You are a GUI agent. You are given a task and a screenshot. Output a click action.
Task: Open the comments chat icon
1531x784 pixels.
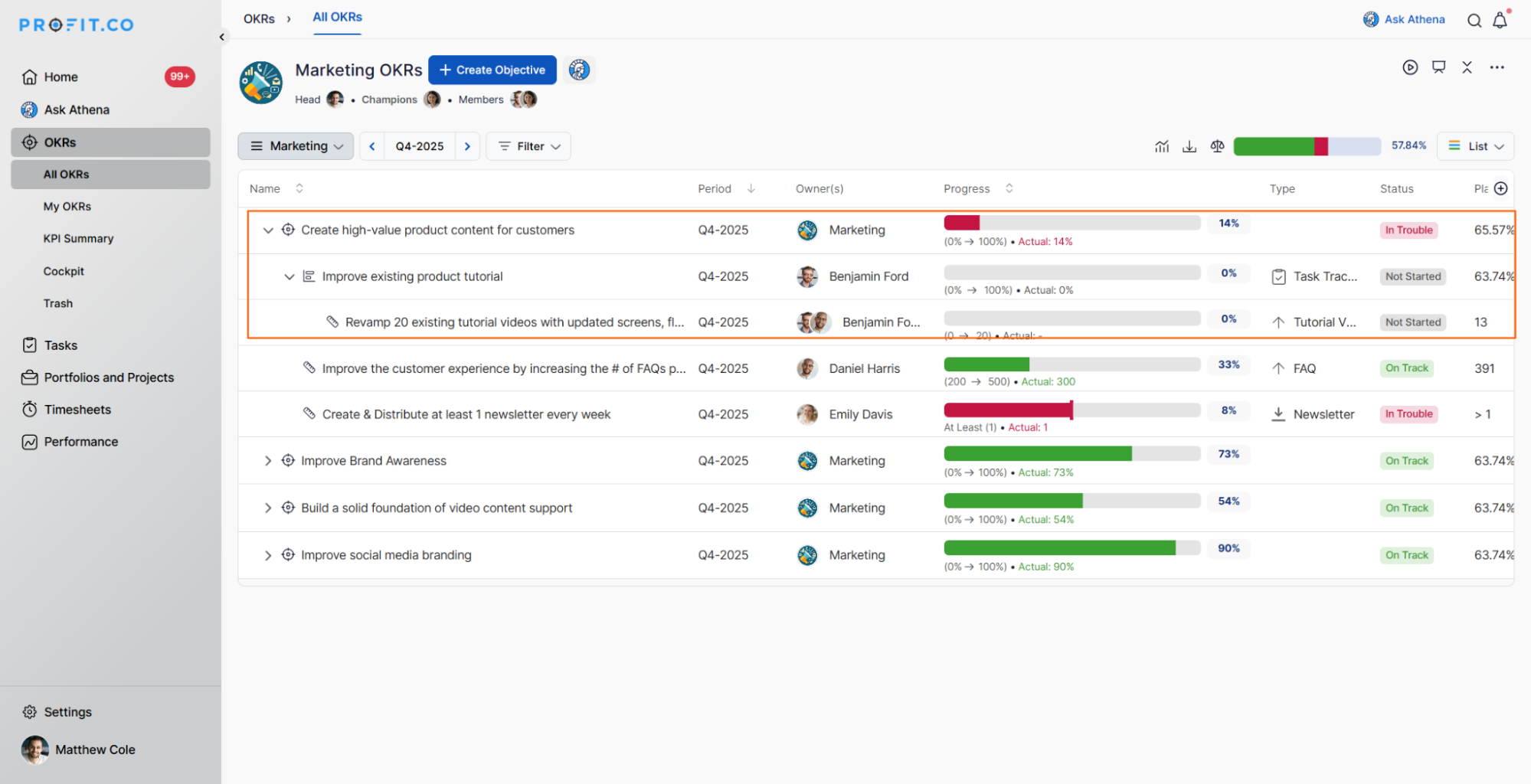pos(1438,67)
